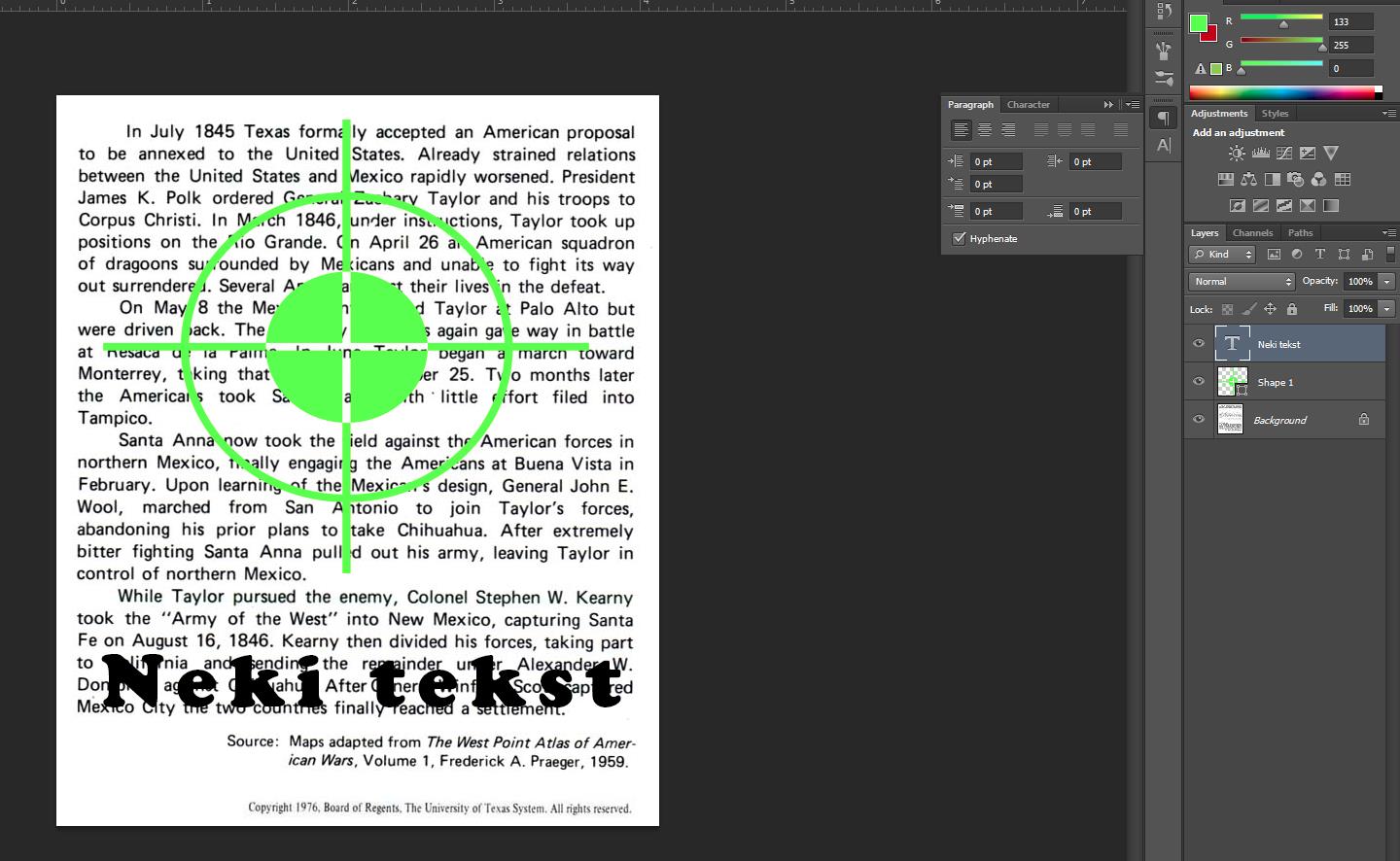1400x861 pixels.
Task: Click the Character panel dock icon
Action: click(1164, 146)
